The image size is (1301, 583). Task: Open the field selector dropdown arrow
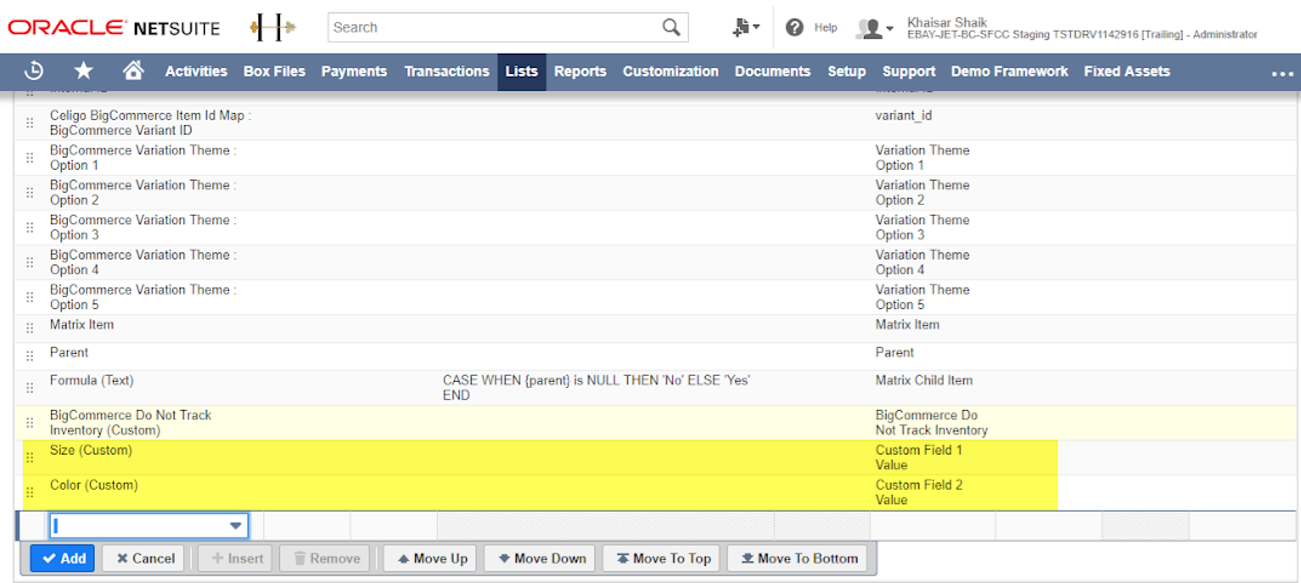point(236,526)
